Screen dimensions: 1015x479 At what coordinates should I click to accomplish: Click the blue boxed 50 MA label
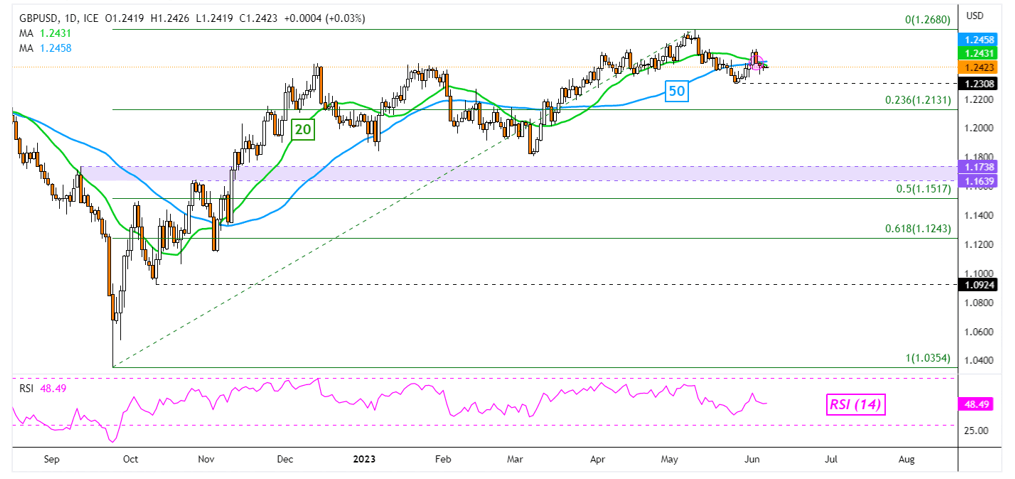pyautogui.click(x=676, y=92)
